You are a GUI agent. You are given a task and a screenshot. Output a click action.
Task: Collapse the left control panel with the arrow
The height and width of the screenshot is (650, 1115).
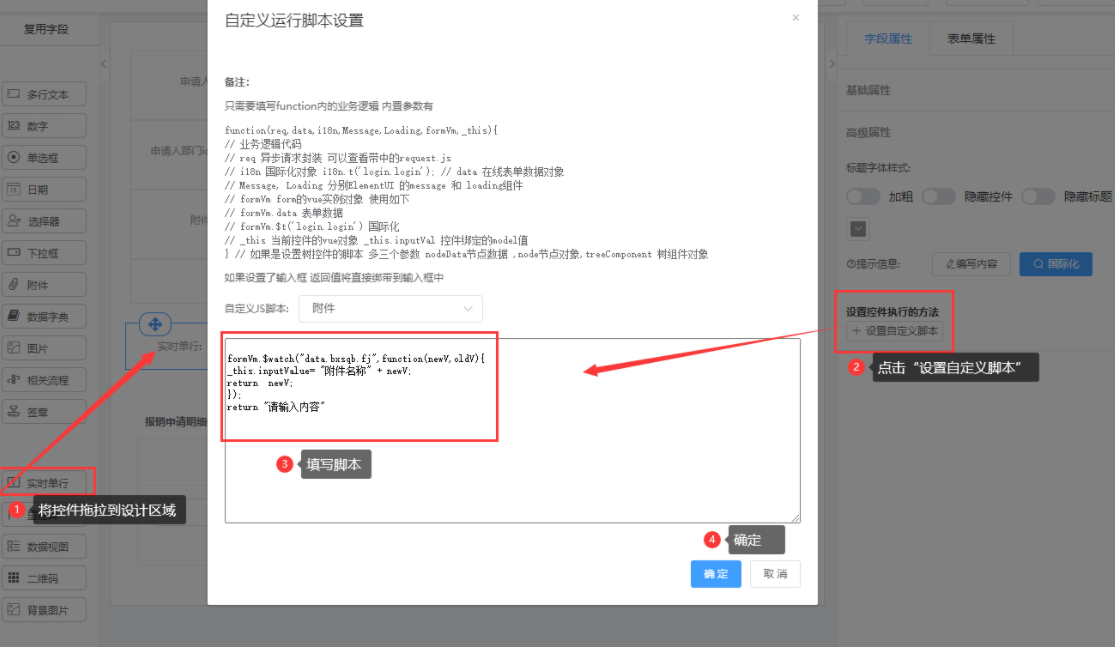tap(103, 64)
